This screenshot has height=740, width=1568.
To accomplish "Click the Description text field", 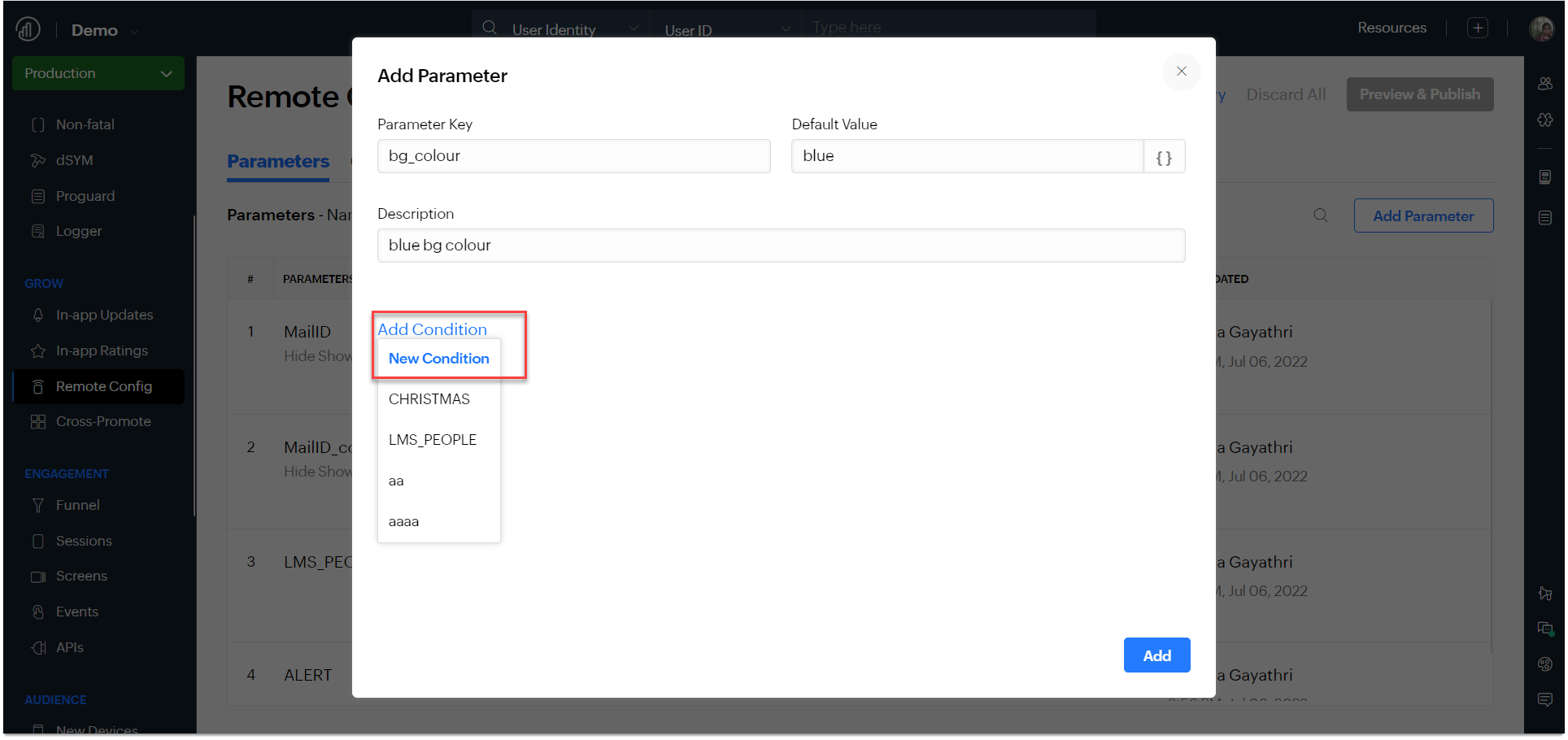I will [781, 246].
